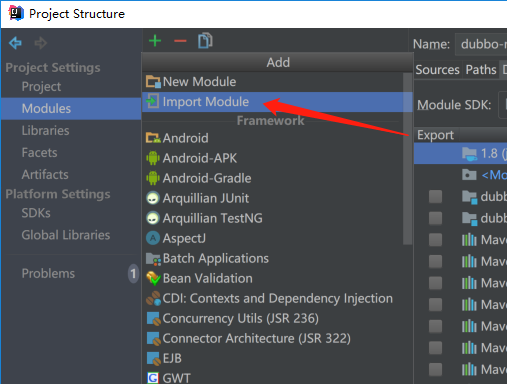The height and width of the screenshot is (384, 507).
Task: Select Bean Validation framework
Action: click(x=208, y=278)
